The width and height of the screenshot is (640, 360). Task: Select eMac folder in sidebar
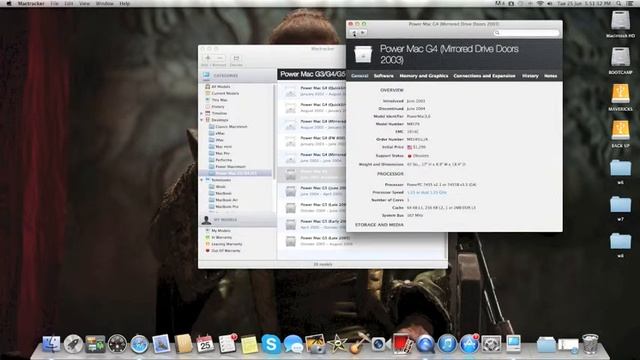(220, 133)
